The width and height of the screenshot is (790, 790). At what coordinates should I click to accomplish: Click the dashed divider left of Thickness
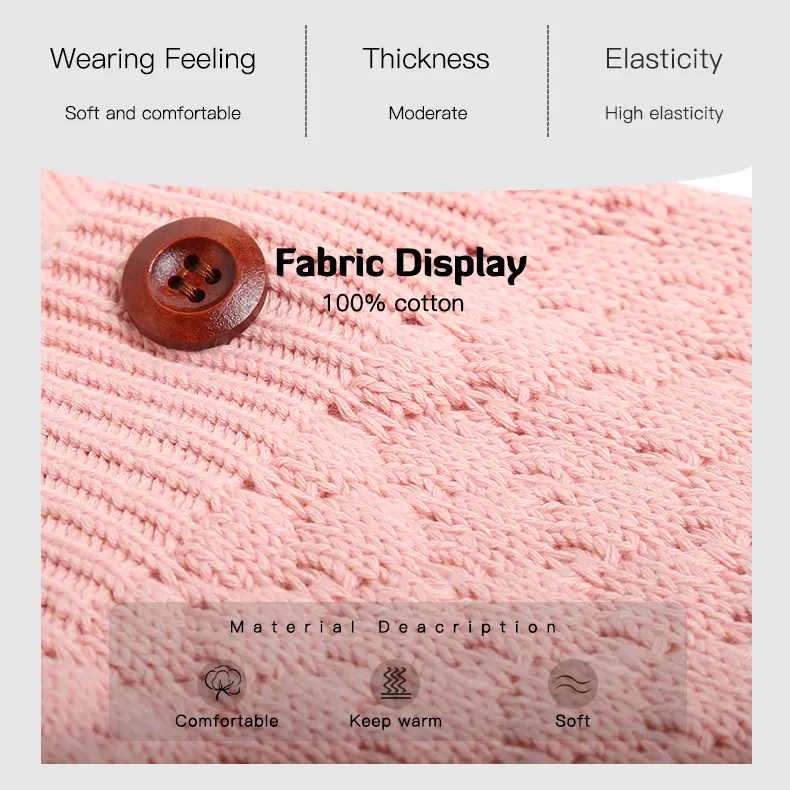coord(306,81)
